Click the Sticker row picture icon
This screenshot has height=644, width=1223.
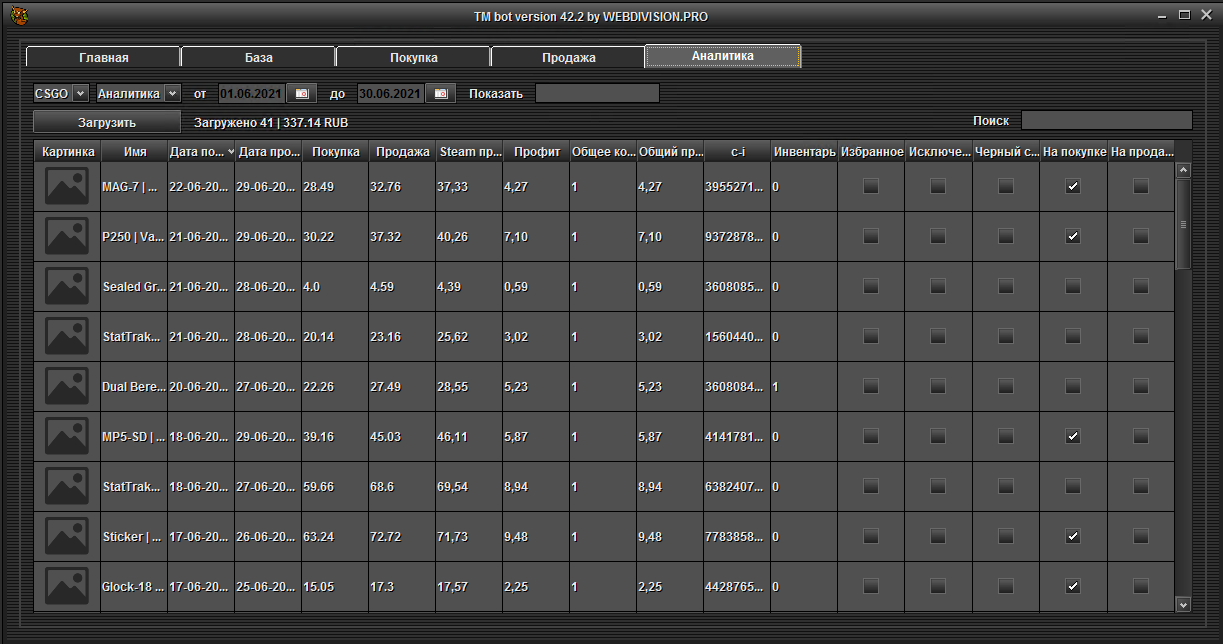[67, 537]
